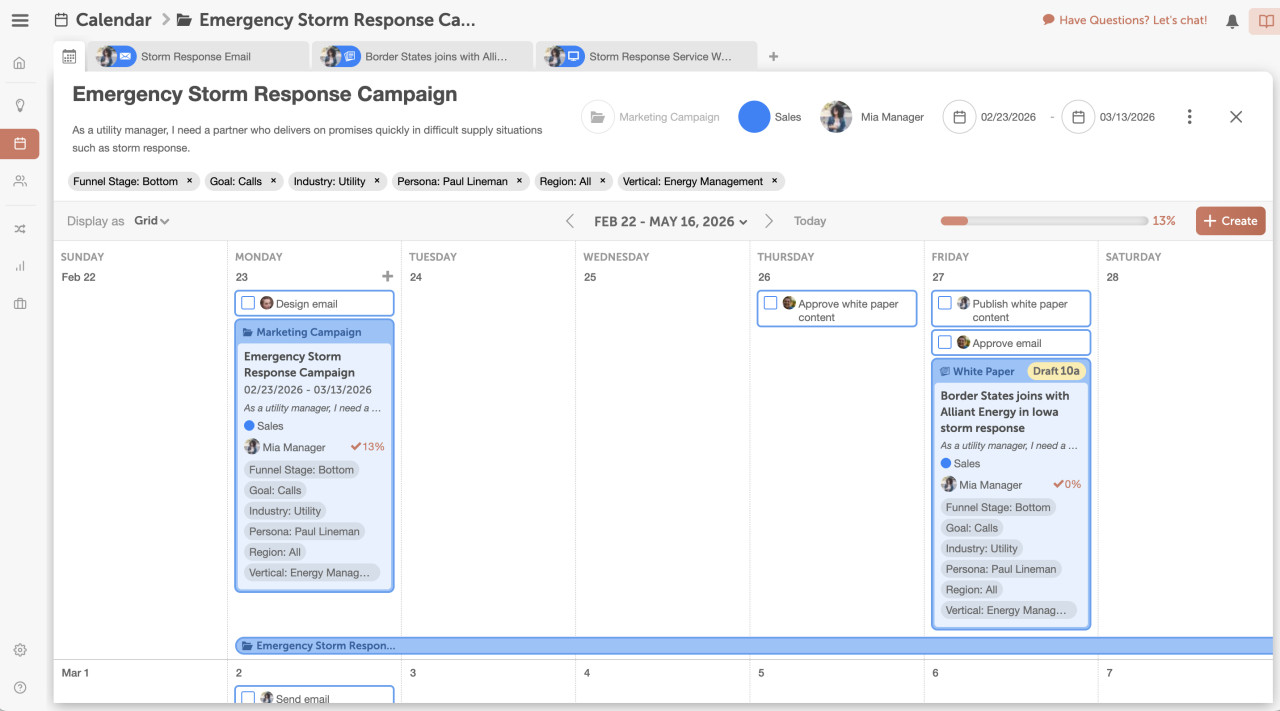Select the 02/23/2026 start date field
Image resolution: width=1280 pixels, height=711 pixels.
click(1008, 117)
